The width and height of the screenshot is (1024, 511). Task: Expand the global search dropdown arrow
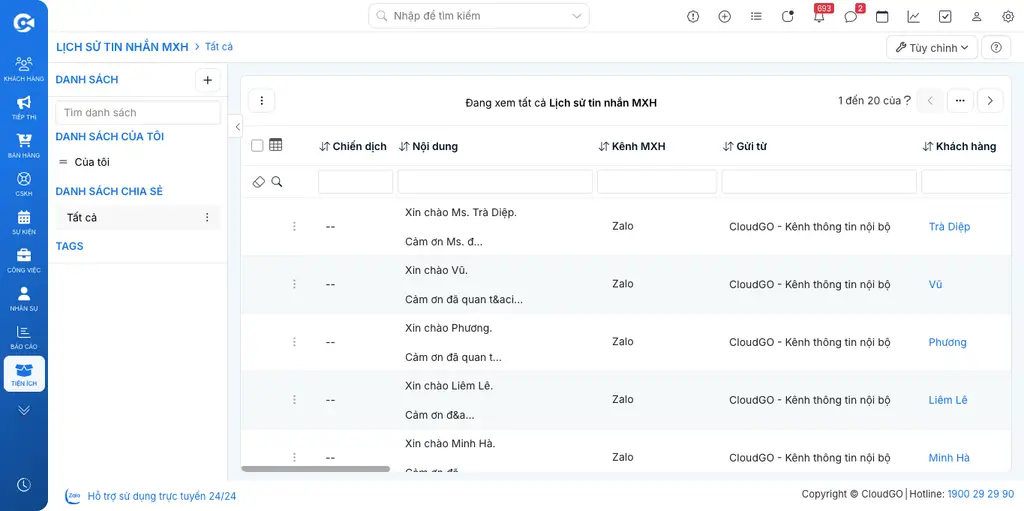576,16
